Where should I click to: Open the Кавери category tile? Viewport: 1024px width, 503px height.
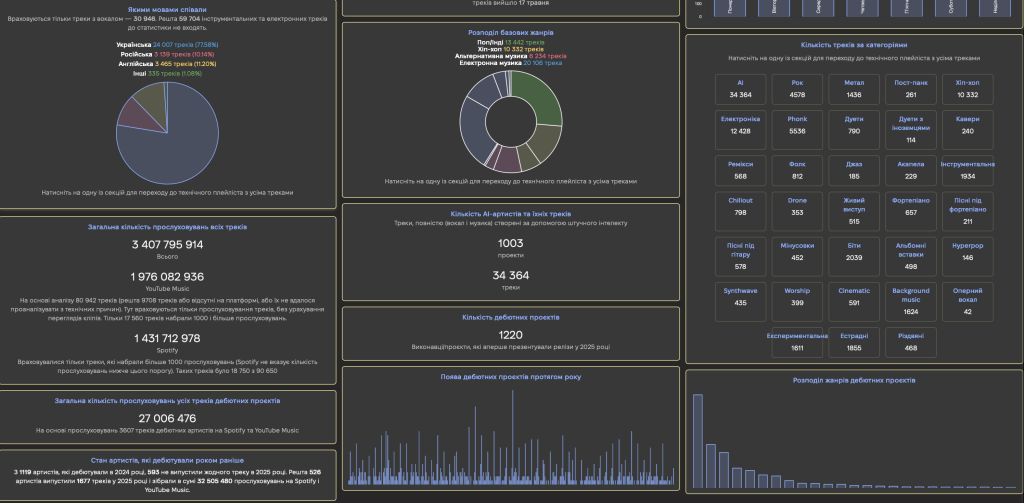967,124
